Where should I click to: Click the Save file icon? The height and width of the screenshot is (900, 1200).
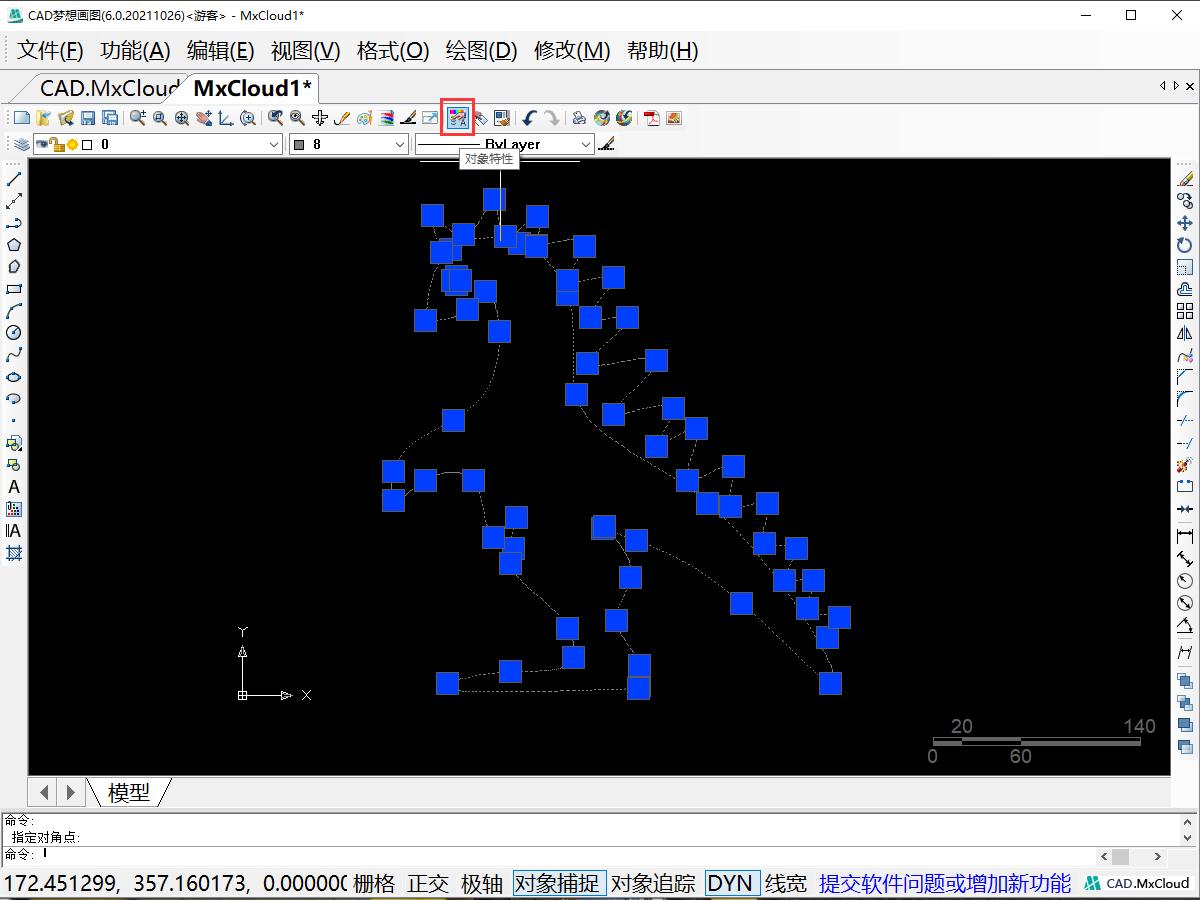coord(88,118)
